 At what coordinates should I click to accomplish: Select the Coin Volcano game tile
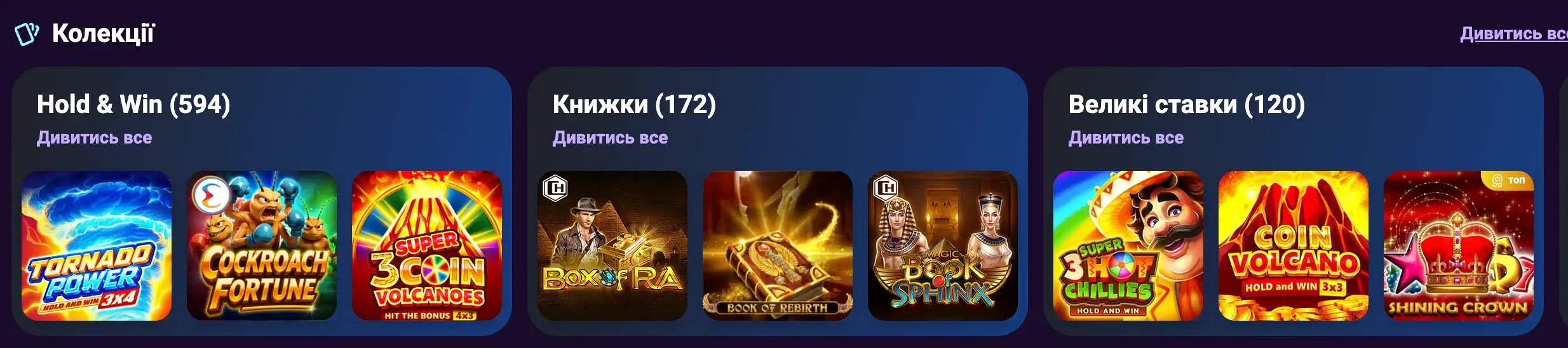click(1294, 246)
